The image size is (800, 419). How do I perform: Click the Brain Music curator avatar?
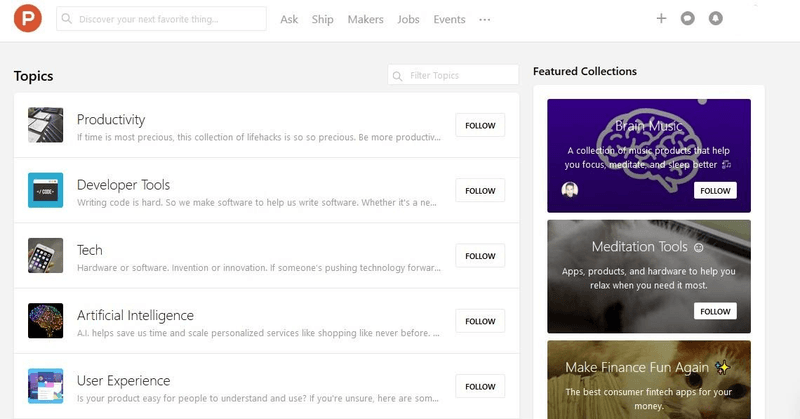coord(570,190)
